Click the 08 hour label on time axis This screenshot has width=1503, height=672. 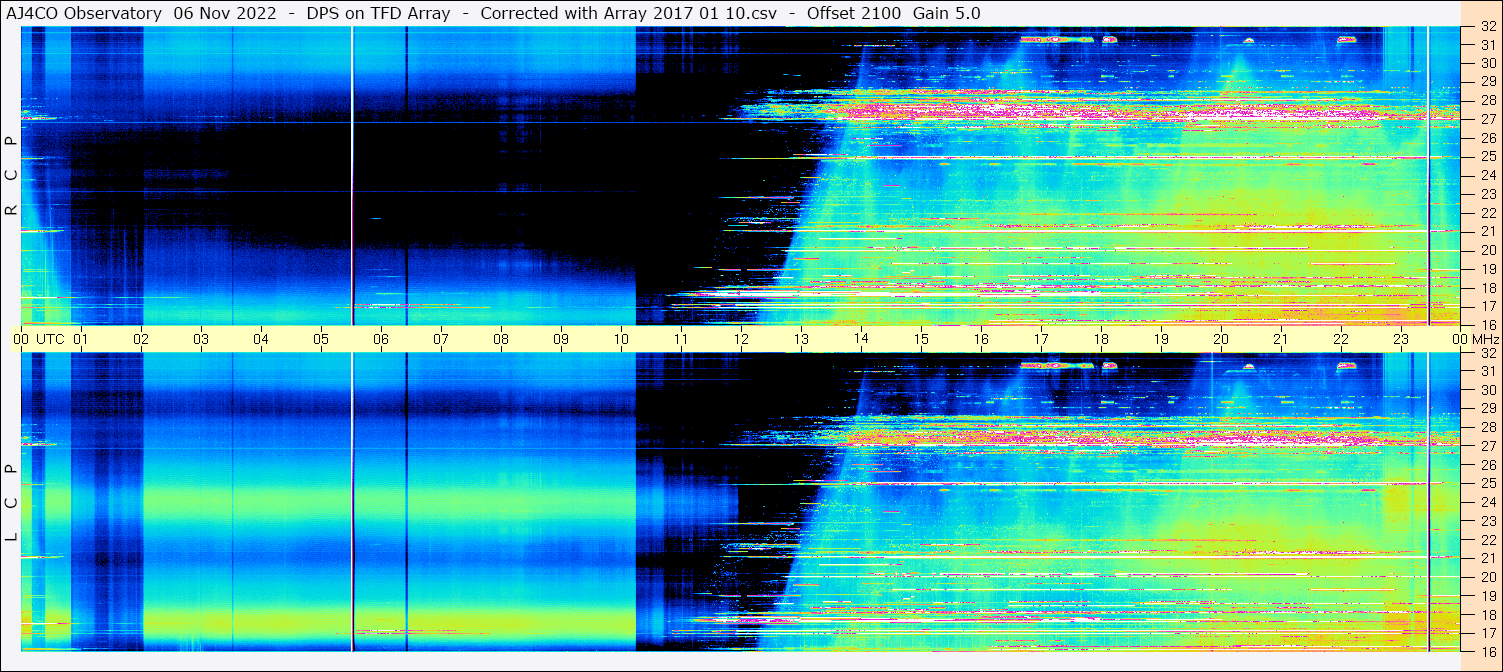[501, 339]
